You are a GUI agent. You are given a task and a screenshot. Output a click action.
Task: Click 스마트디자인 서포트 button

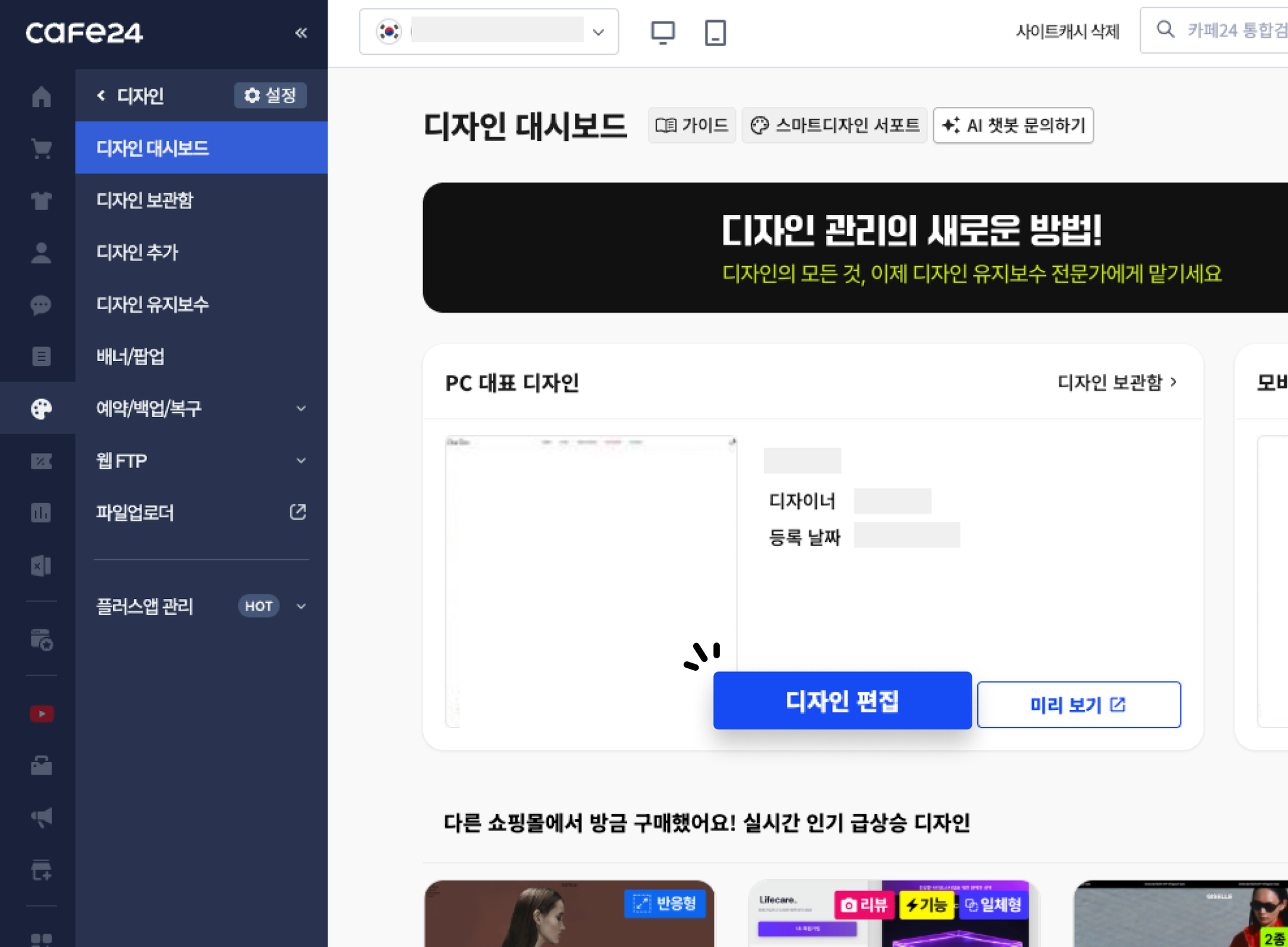[835, 125]
